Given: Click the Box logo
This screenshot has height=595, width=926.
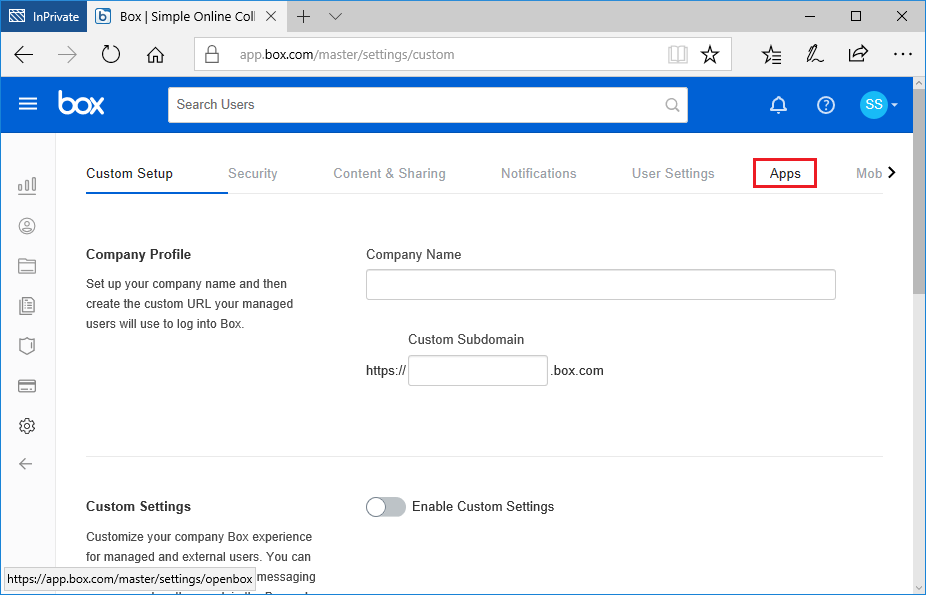Looking at the screenshot, I should point(81,103).
